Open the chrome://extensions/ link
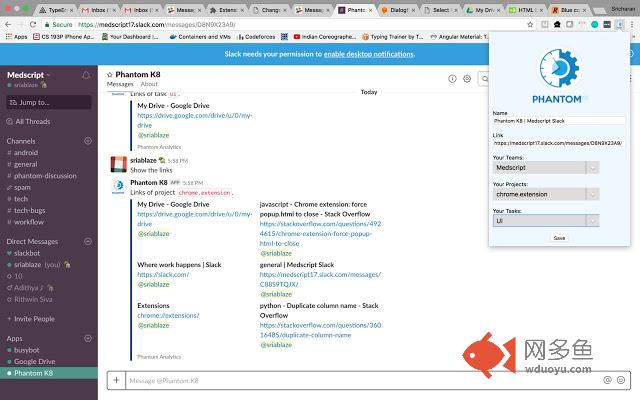The height and width of the screenshot is (400, 640). click(x=168, y=315)
